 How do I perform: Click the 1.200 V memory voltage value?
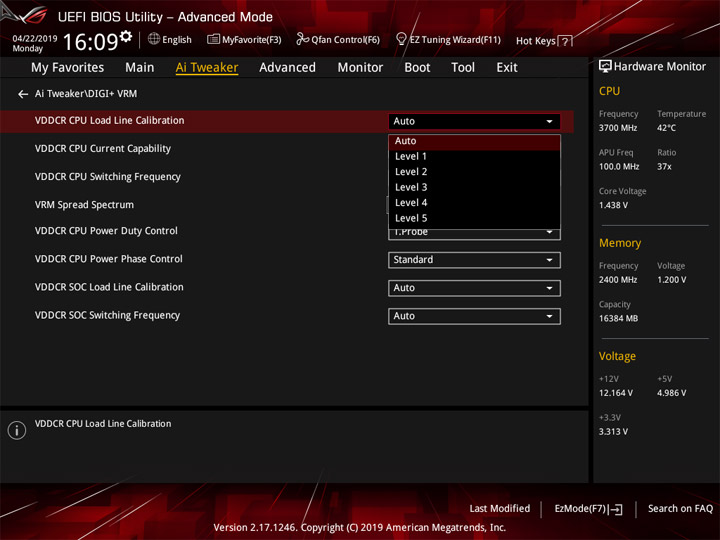pyautogui.click(x=672, y=280)
